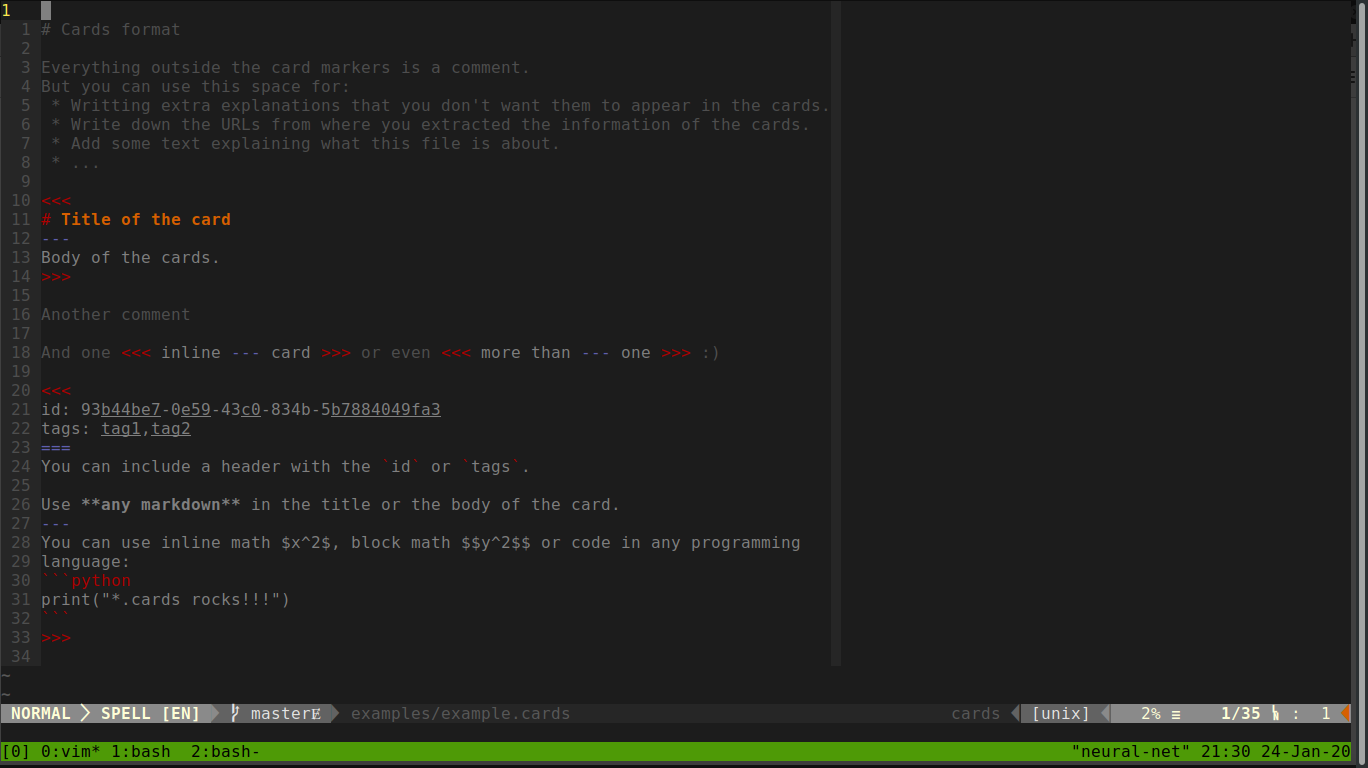Viewport: 1368px width, 768px height.
Task: Click the cards filetype label in statusline
Action: [975, 713]
